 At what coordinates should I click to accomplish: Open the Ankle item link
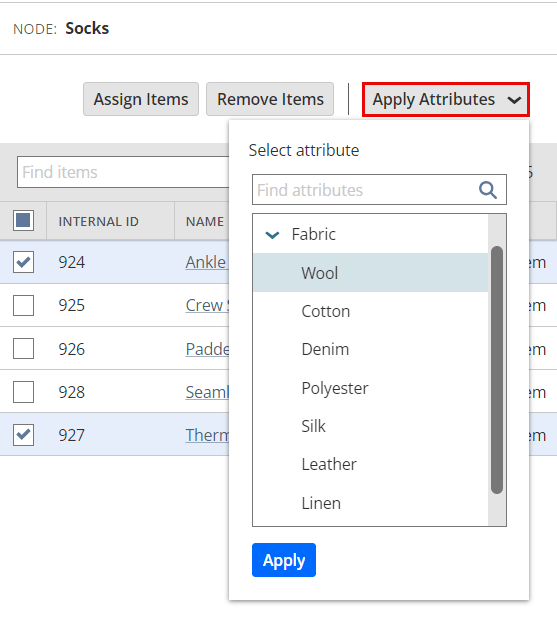[207, 262]
